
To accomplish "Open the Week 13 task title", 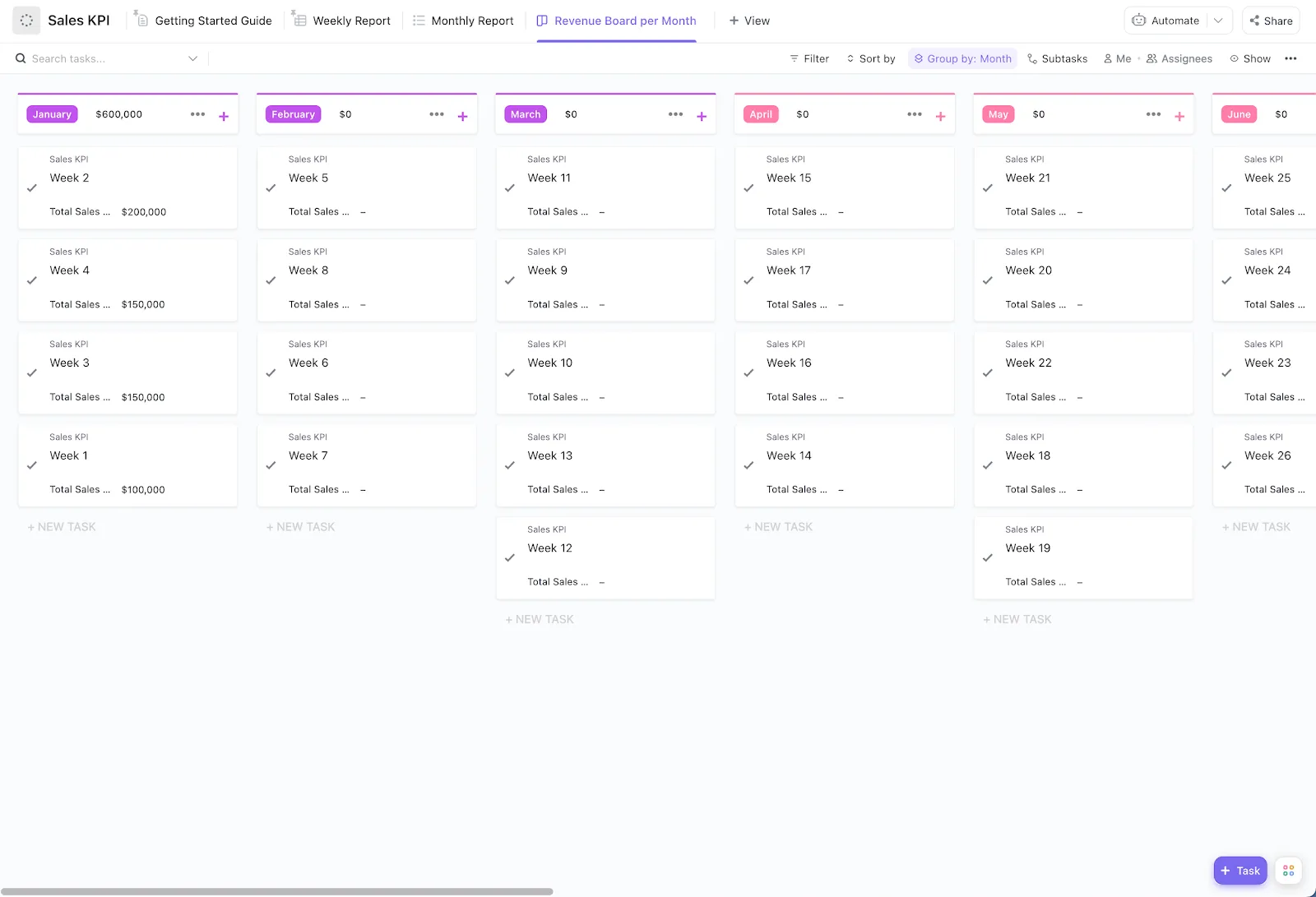I will (550, 455).
